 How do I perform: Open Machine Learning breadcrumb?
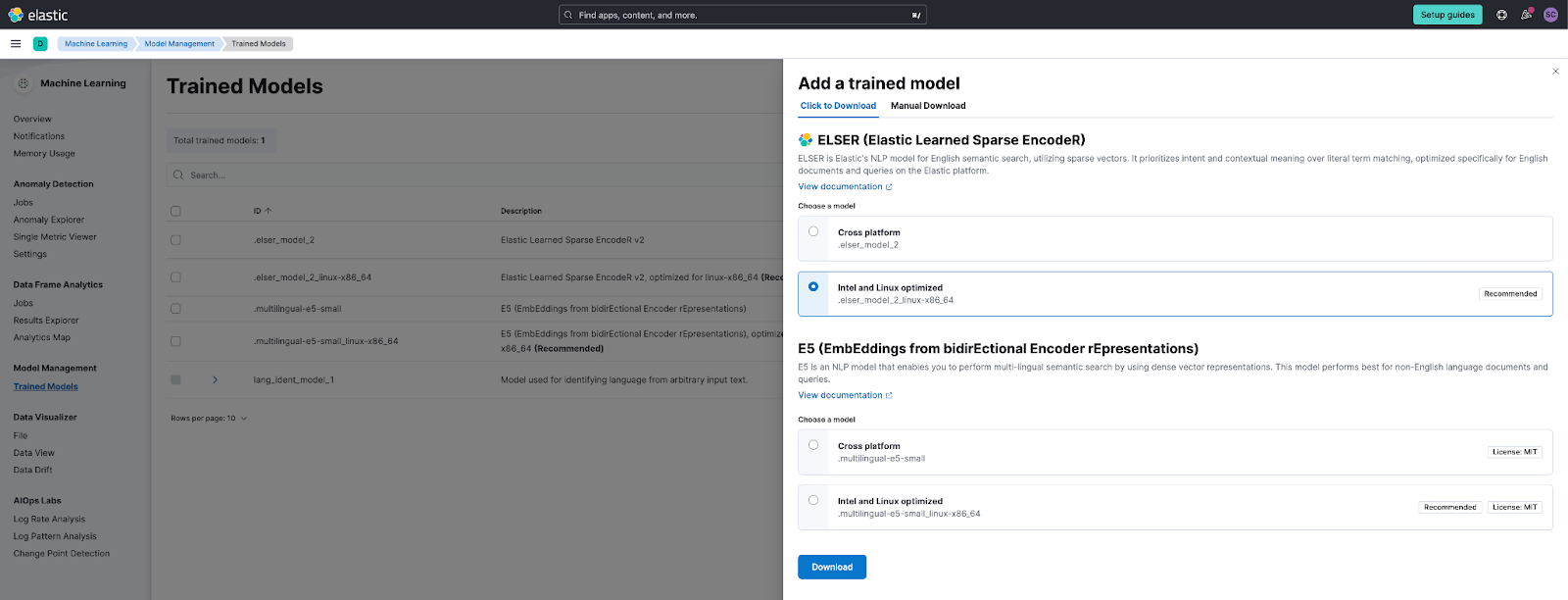96,43
